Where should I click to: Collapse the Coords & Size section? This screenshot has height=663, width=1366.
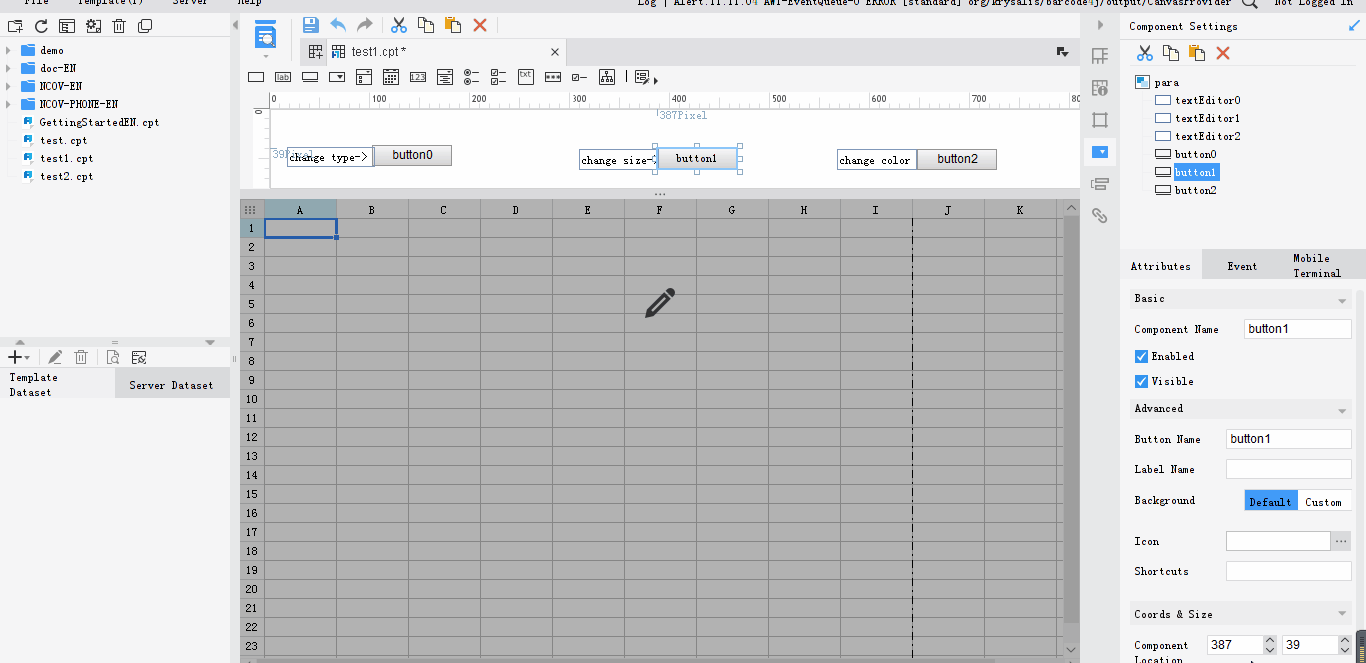coord(1344,613)
